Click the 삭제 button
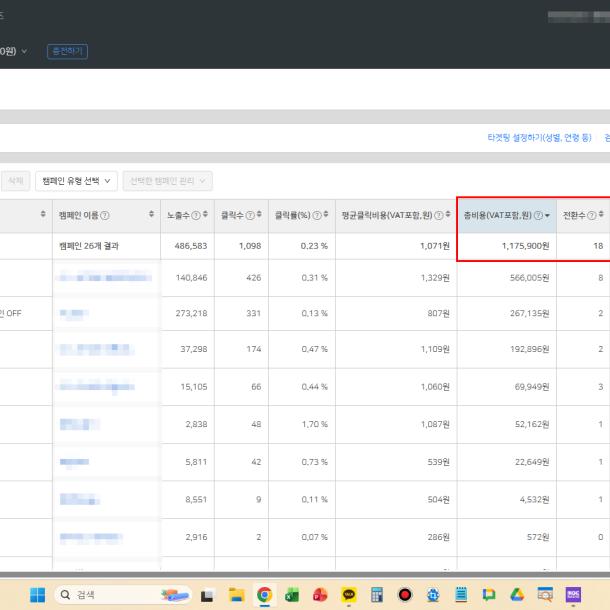610x610 pixels. click(x=14, y=181)
